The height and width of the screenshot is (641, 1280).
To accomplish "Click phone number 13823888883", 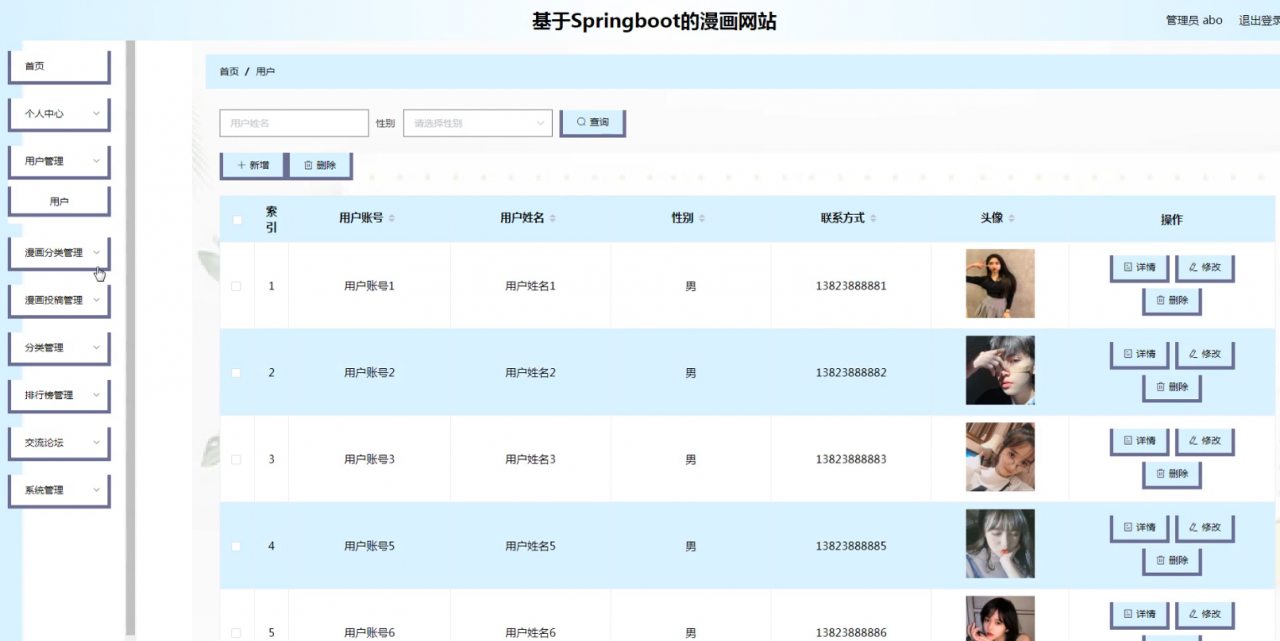I will pos(851,460).
